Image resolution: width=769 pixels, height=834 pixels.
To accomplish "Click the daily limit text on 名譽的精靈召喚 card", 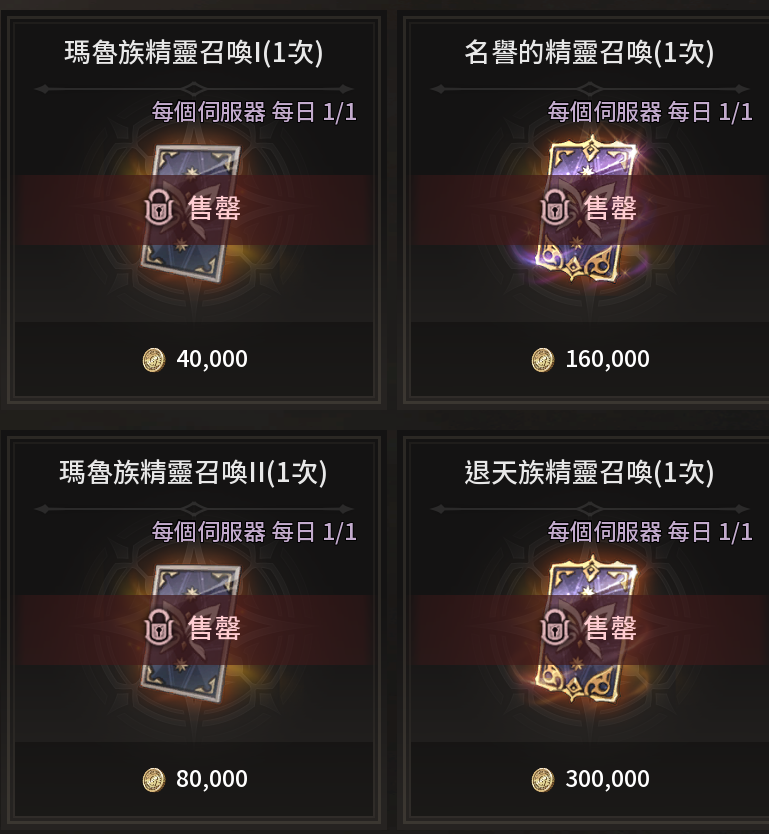I will [x=650, y=112].
